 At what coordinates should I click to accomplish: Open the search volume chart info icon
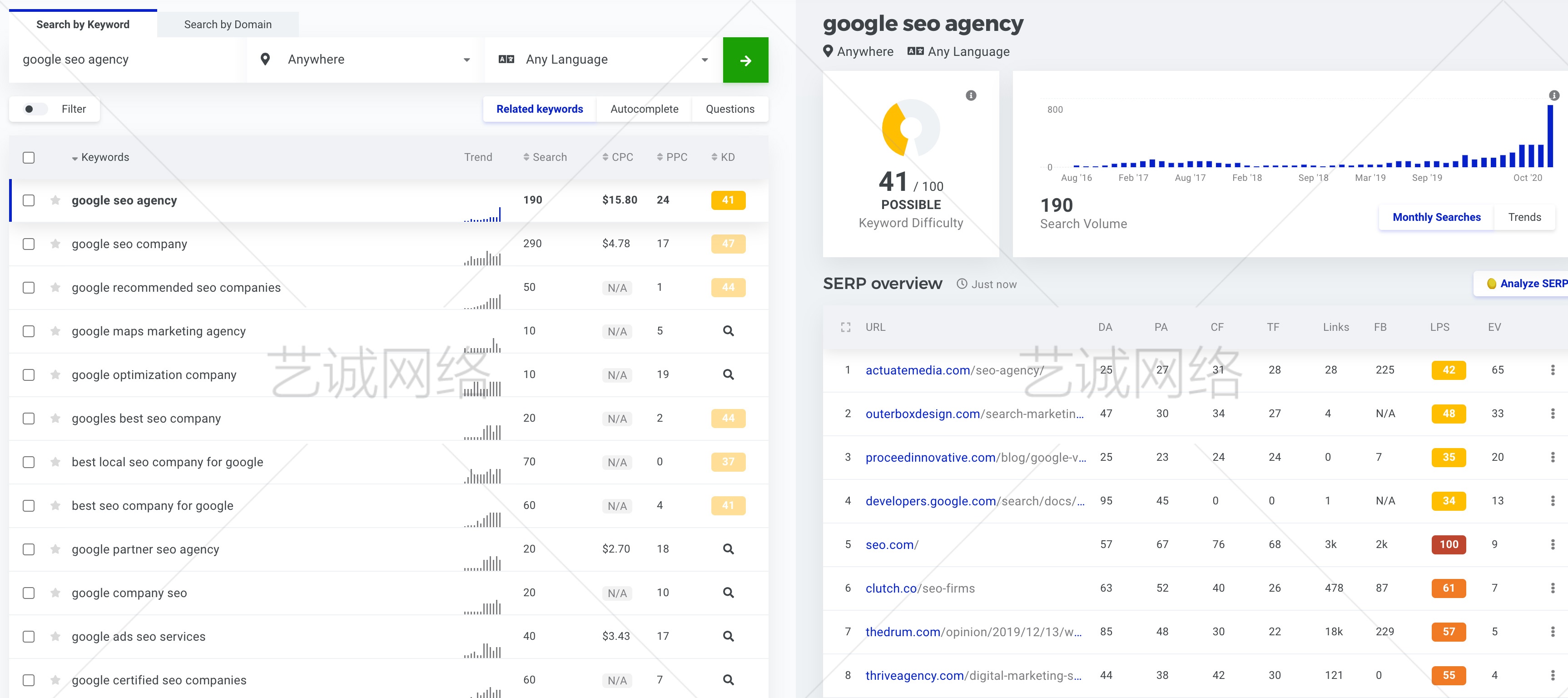coord(1553,95)
